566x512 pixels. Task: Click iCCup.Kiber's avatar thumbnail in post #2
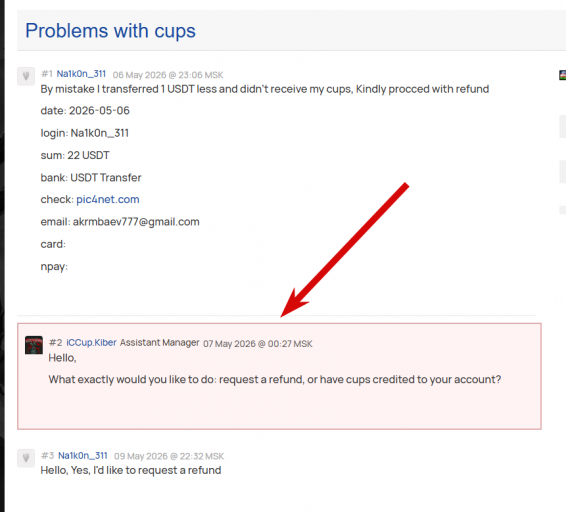point(34,345)
